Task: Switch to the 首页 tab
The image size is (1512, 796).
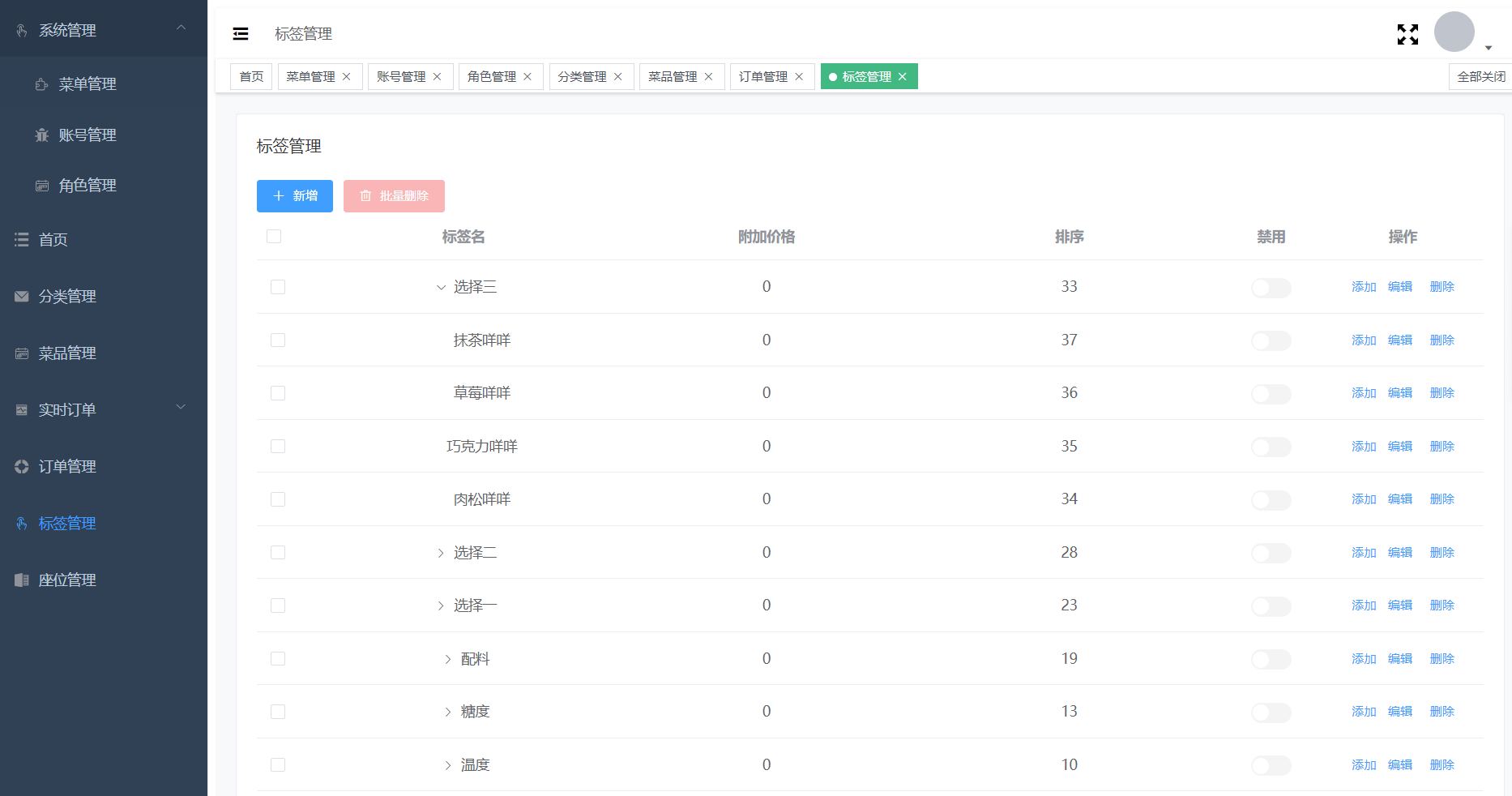Action: coord(251,76)
